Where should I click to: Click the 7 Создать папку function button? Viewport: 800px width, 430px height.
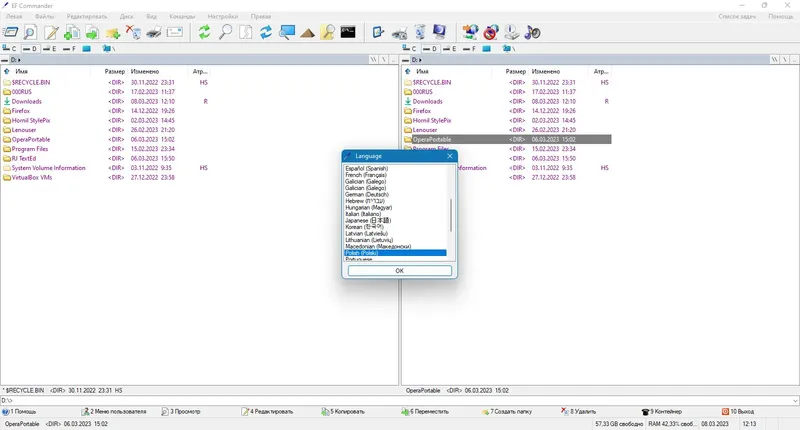[506, 411]
